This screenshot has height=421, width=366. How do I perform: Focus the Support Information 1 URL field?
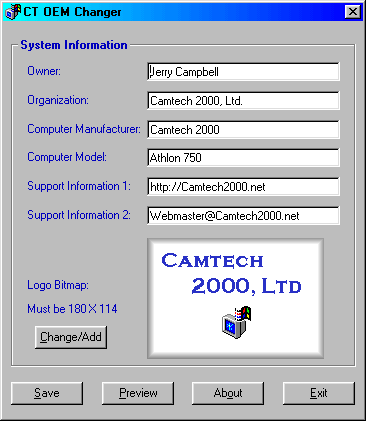pyautogui.click(x=243, y=187)
